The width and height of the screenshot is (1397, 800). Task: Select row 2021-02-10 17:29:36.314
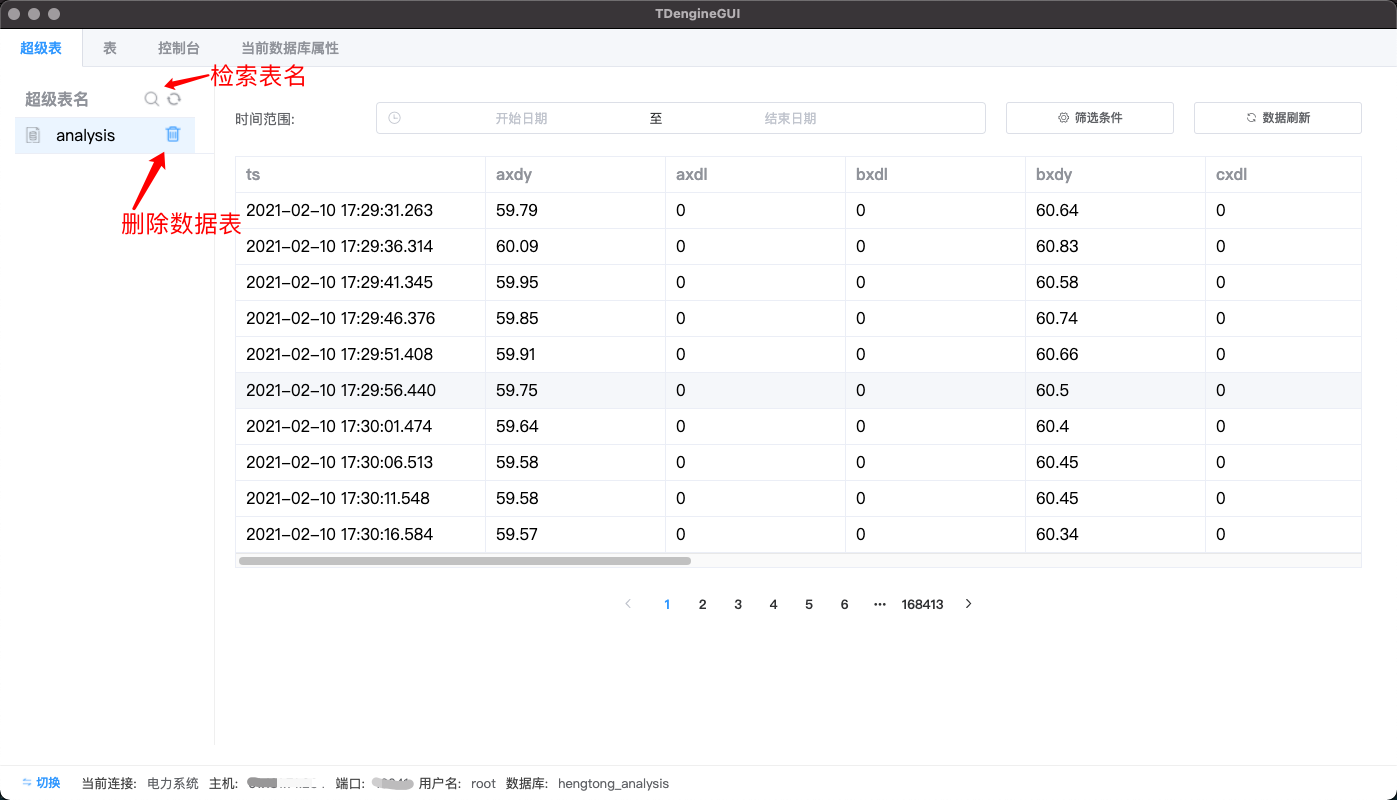[798, 246]
